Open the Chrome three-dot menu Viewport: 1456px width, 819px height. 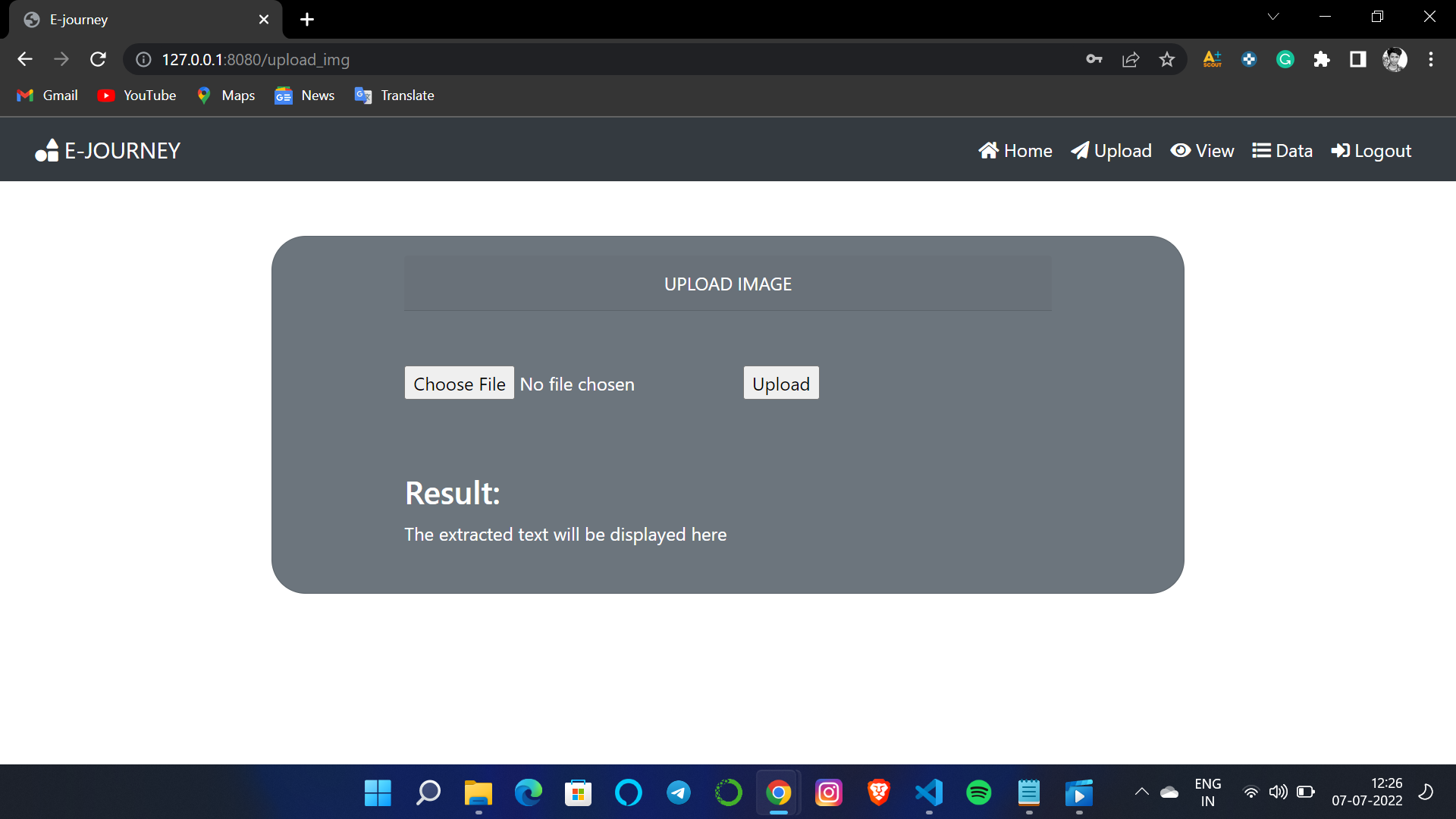point(1431,59)
